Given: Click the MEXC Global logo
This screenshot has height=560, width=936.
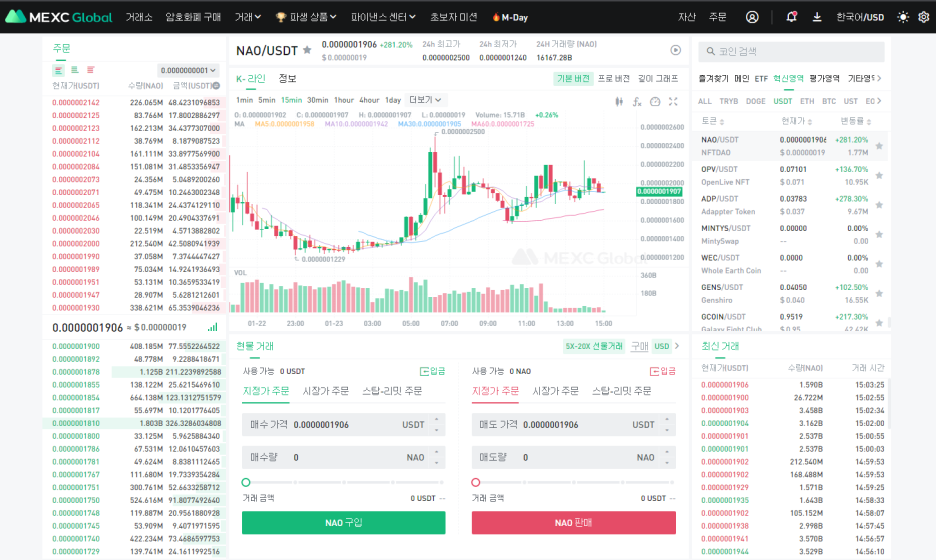Looking at the screenshot, I should click(x=58, y=17).
